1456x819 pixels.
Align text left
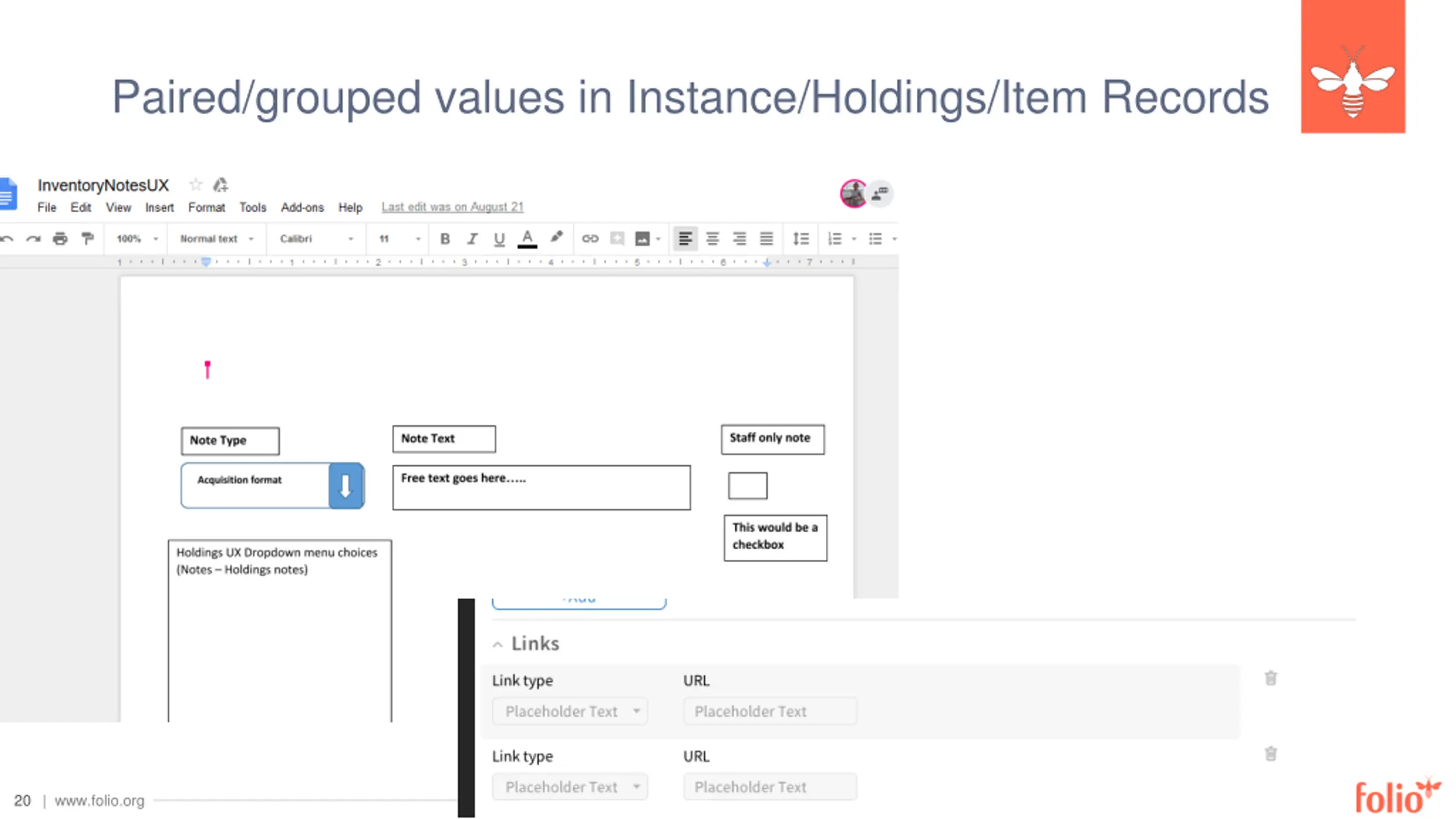coord(685,239)
